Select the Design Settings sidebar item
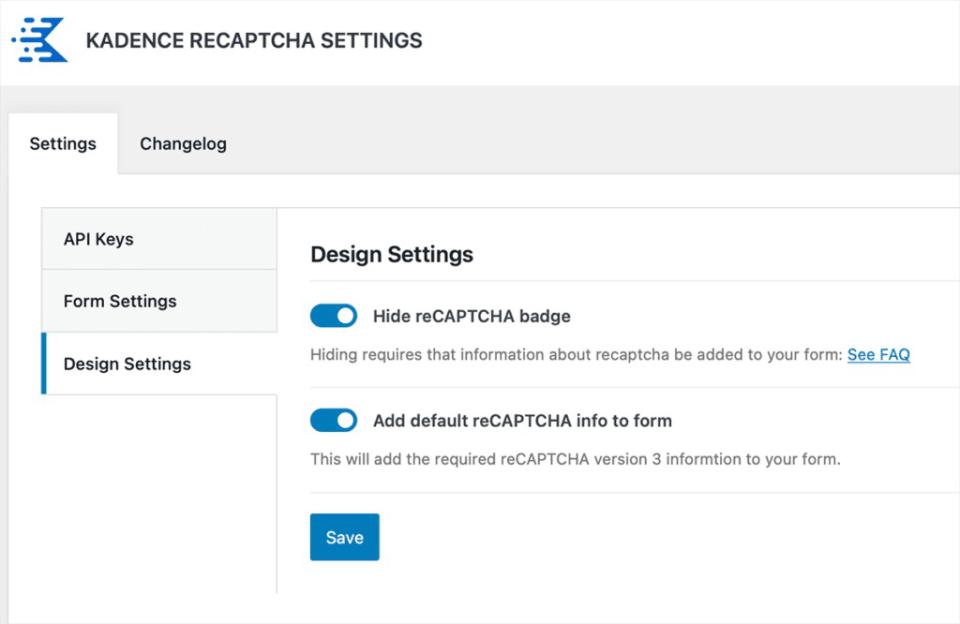 coord(127,364)
